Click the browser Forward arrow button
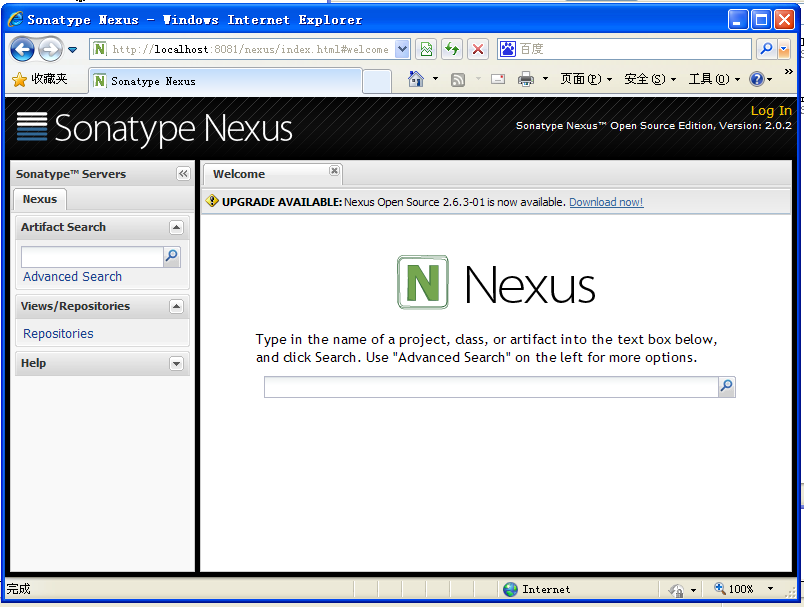 point(50,50)
